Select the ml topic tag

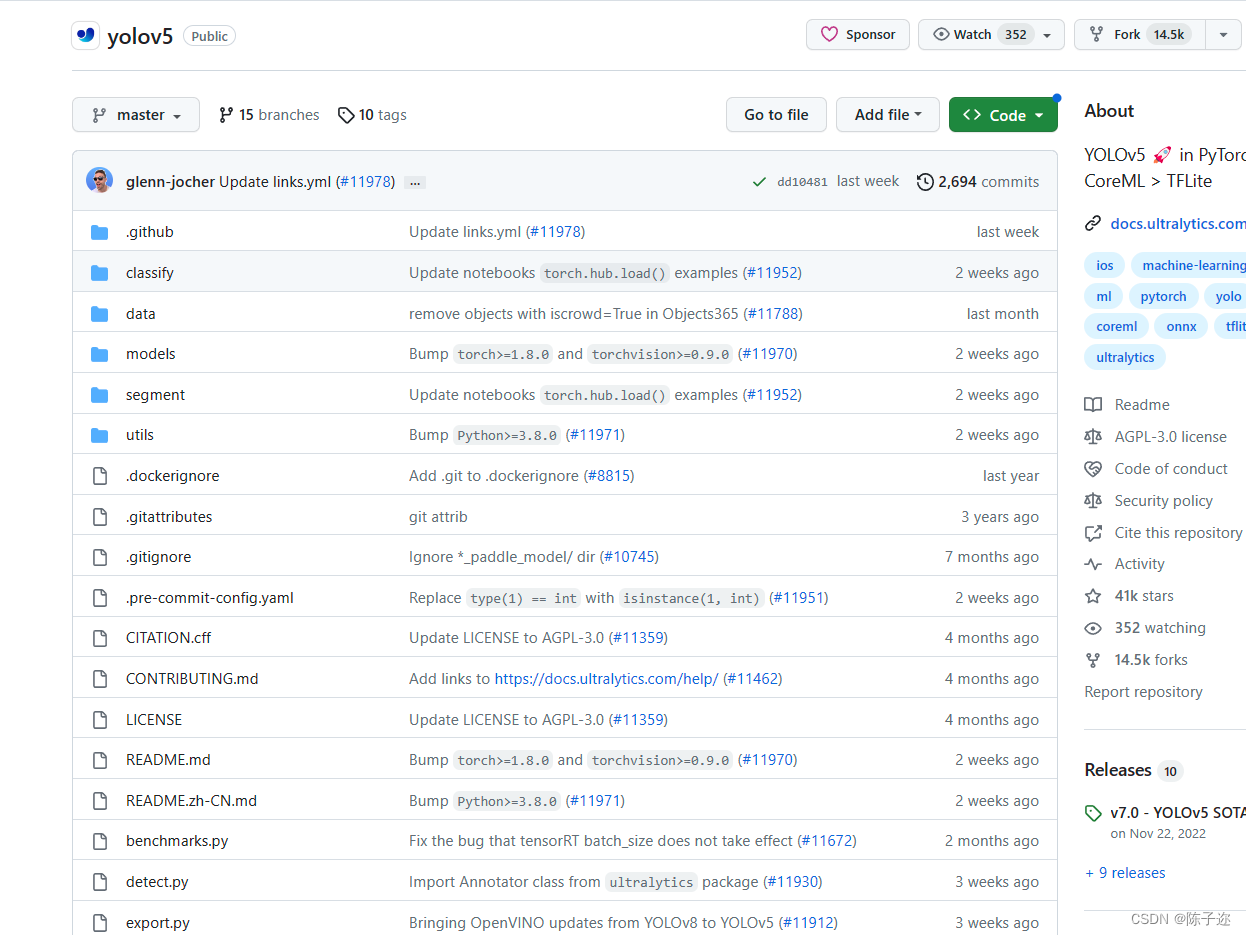[x=1103, y=296]
